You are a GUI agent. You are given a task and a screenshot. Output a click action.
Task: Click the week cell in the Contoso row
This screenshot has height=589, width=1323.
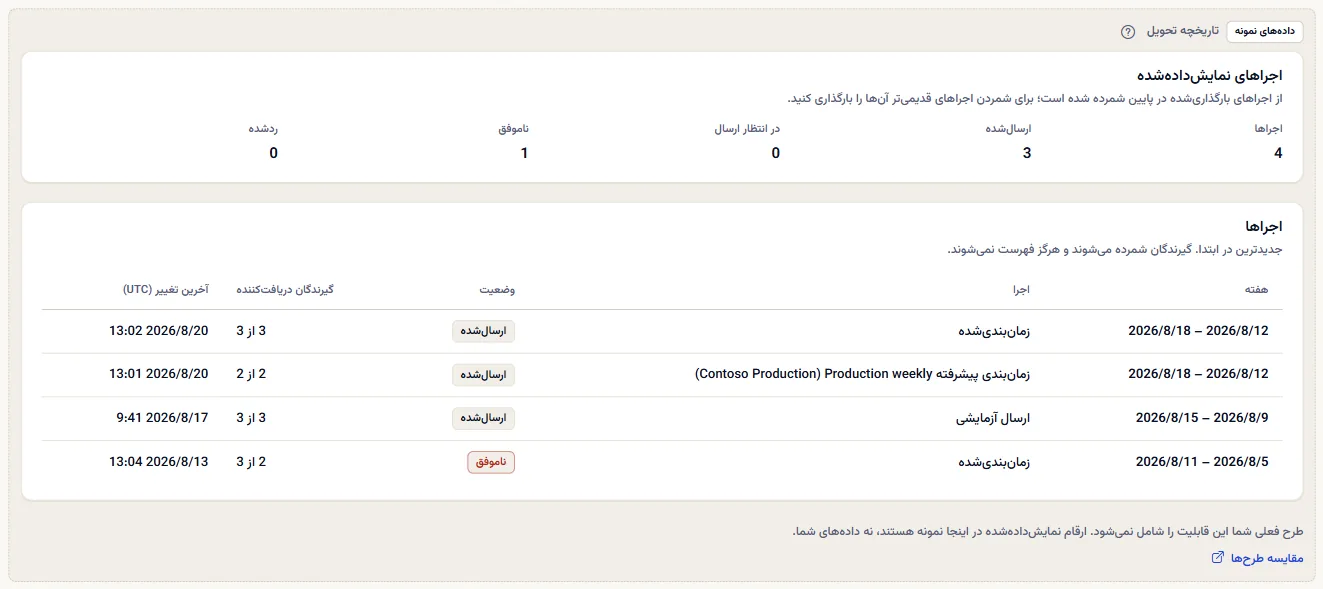[1198, 374]
